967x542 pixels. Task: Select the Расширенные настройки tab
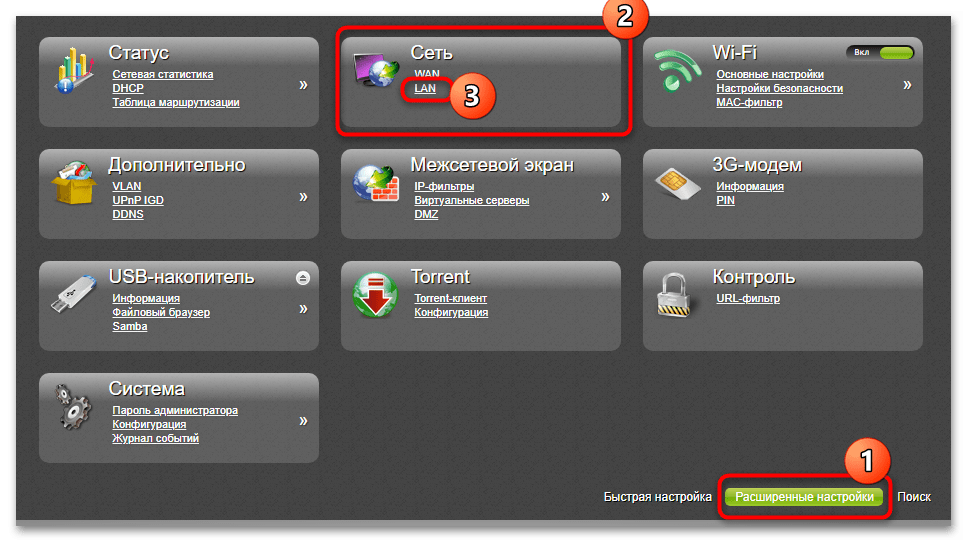coord(804,497)
